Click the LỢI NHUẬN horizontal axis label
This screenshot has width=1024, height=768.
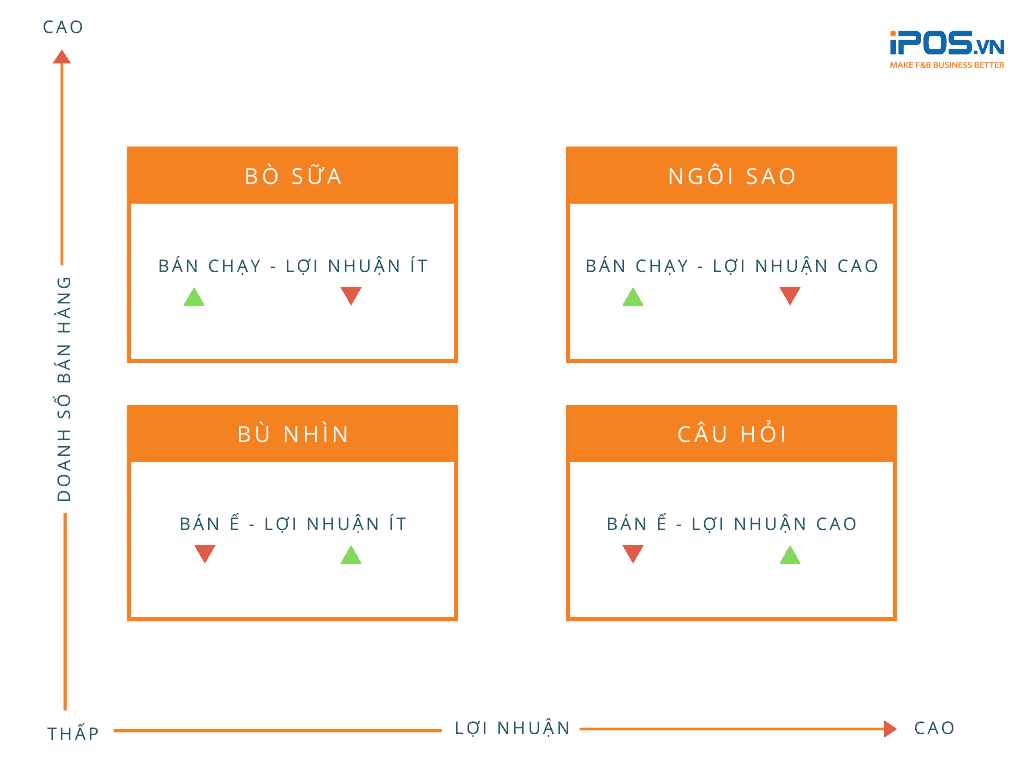512,728
